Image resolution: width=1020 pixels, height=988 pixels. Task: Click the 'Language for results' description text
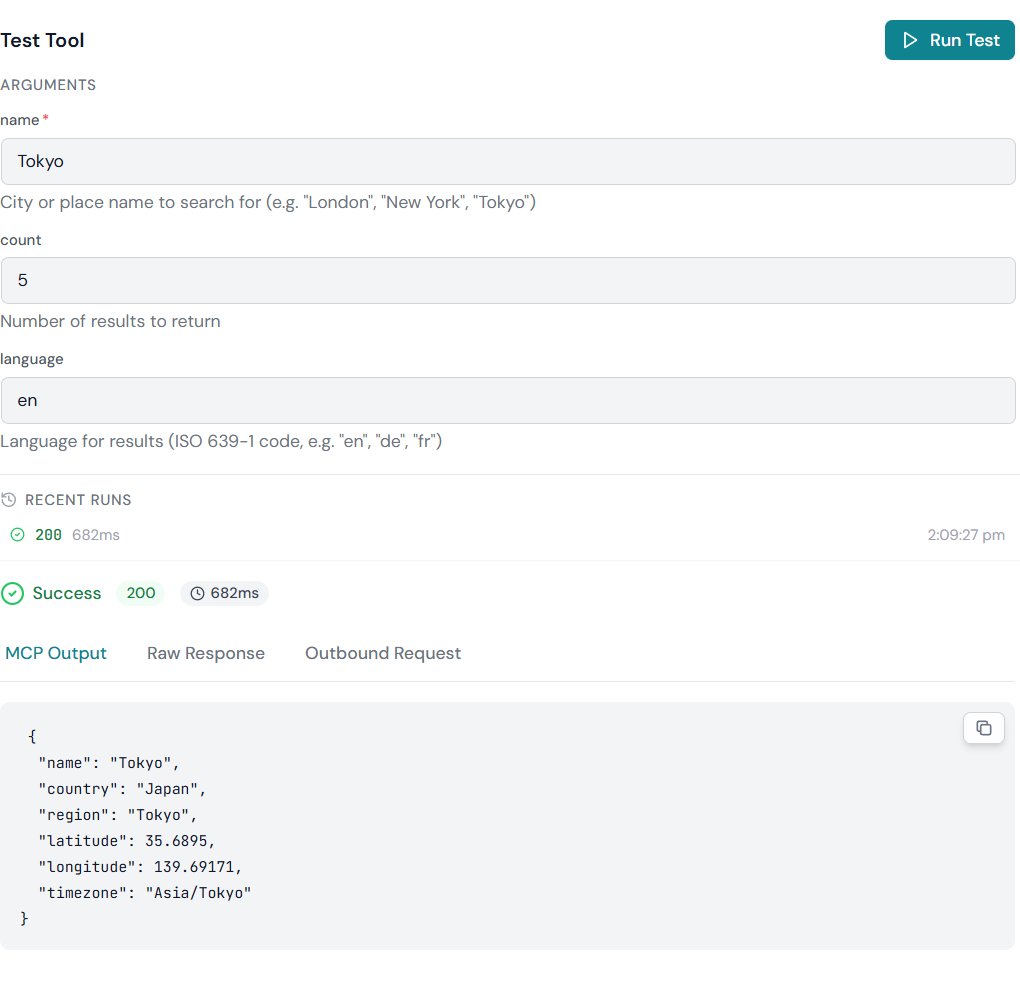(x=221, y=441)
